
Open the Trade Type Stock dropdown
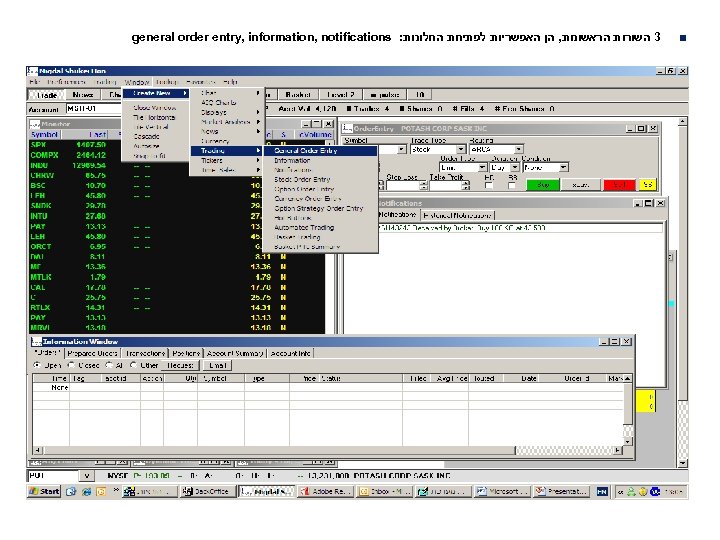[x=461, y=150]
